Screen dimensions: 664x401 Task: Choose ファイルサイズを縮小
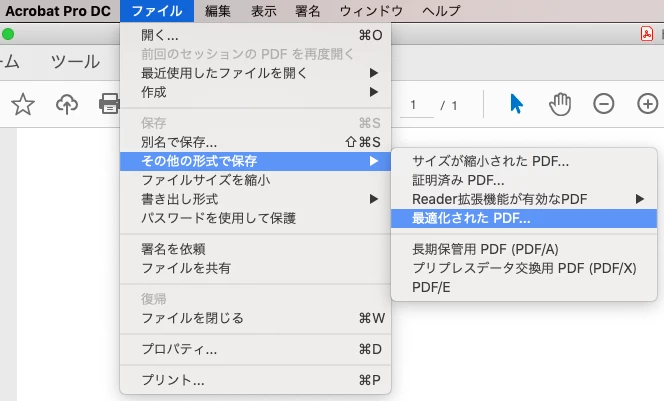point(255,180)
